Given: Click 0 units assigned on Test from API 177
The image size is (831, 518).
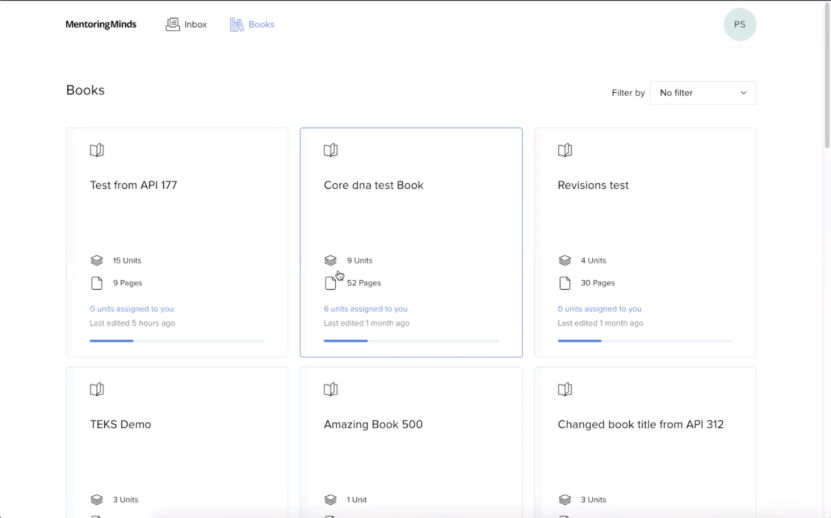Looking at the screenshot, I should (x=131, y=309).
